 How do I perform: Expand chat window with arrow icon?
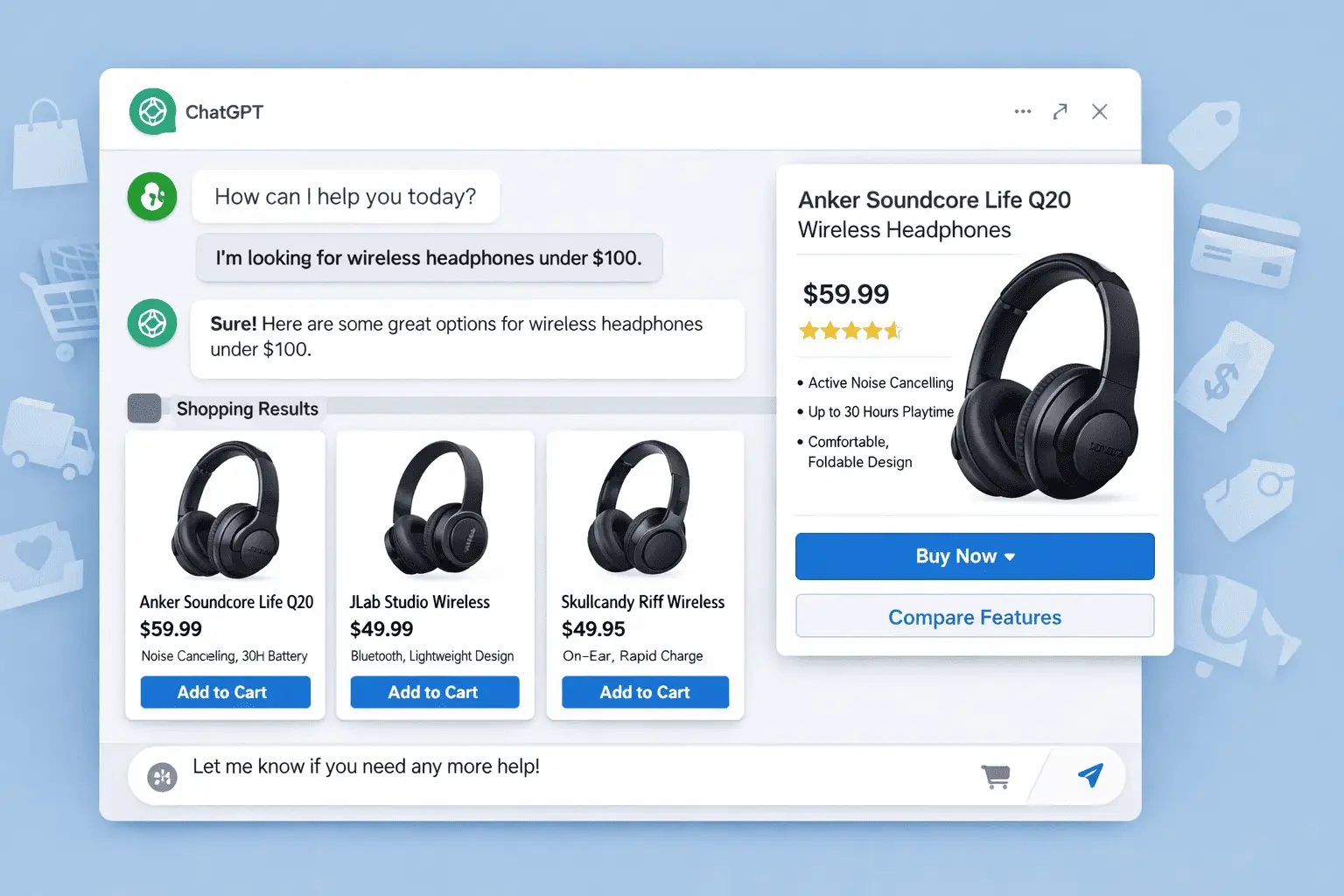point(1060,112)
